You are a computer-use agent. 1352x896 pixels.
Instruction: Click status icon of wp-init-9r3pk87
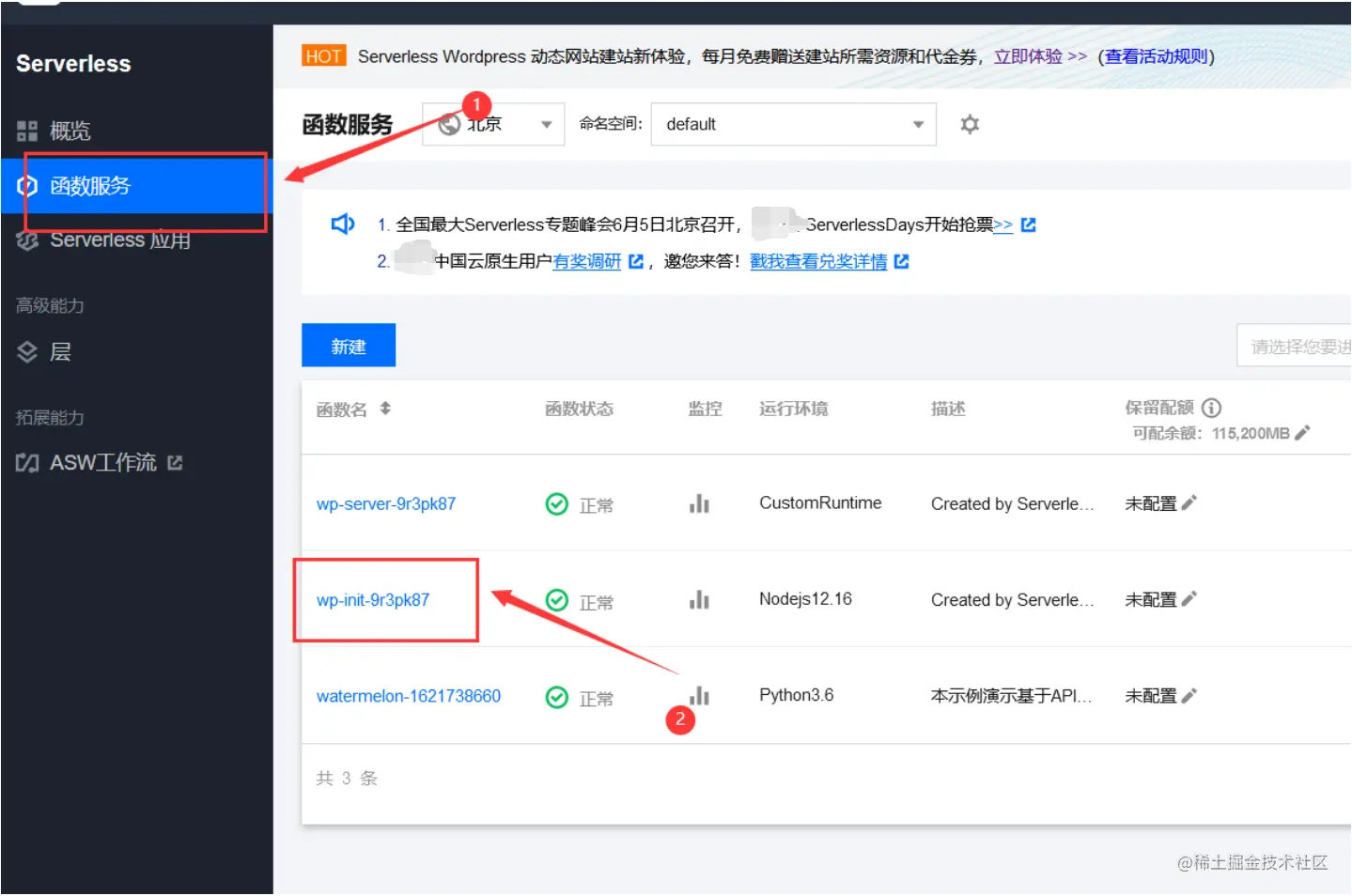click(557, 600)
